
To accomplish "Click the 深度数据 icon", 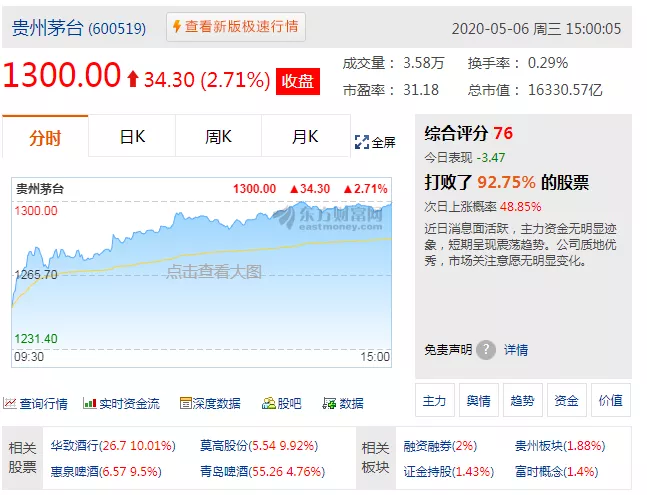I will tap(185, 404).
